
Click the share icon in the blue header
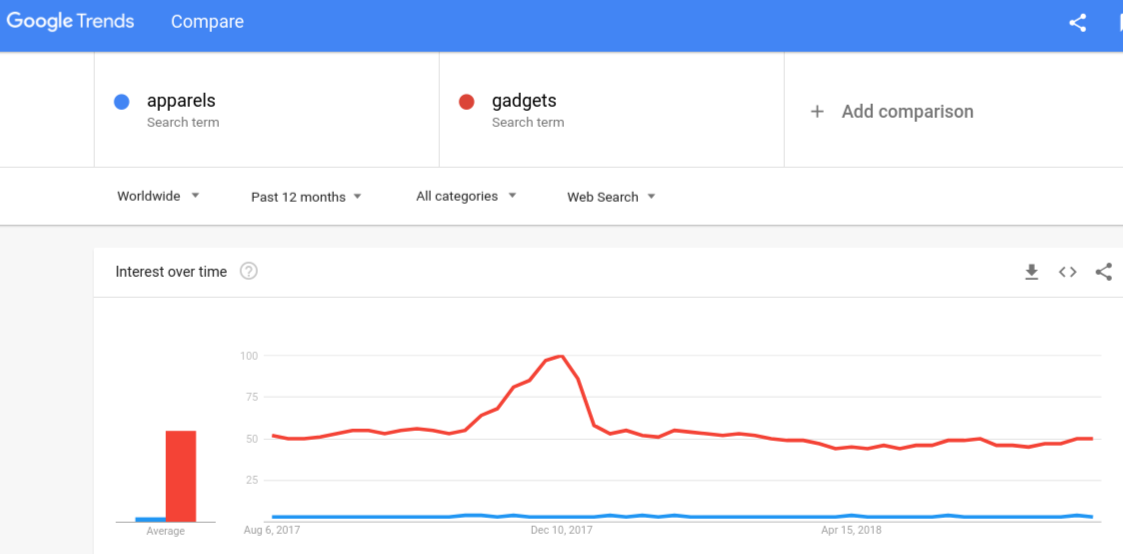(1077, 23)
